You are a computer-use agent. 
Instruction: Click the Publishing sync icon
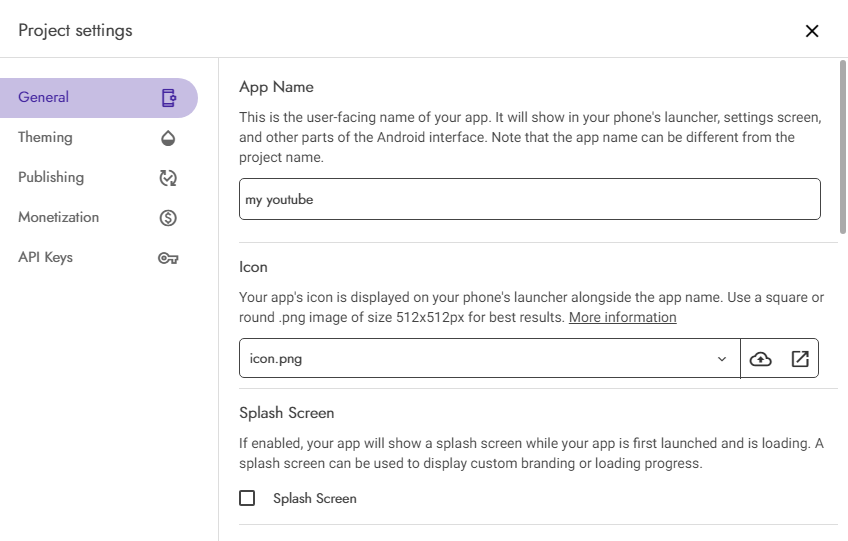168,178
